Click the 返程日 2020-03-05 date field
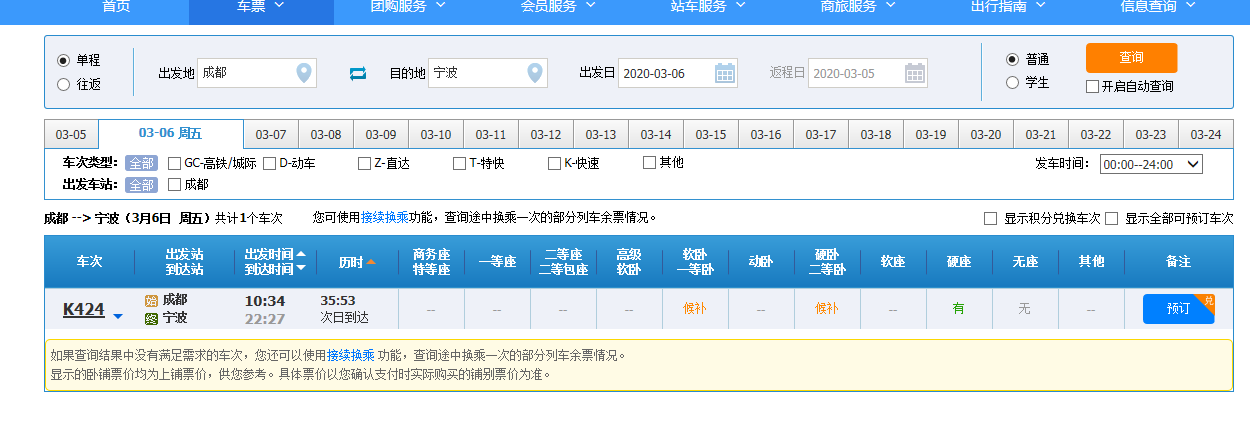 (x=868, y=73)
